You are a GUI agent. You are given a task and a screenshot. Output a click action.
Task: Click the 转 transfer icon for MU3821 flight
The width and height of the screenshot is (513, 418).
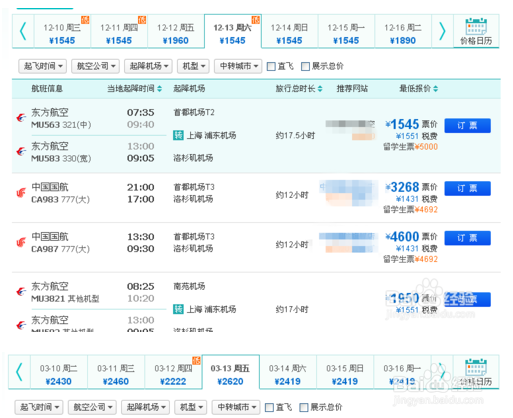point(178,309)
